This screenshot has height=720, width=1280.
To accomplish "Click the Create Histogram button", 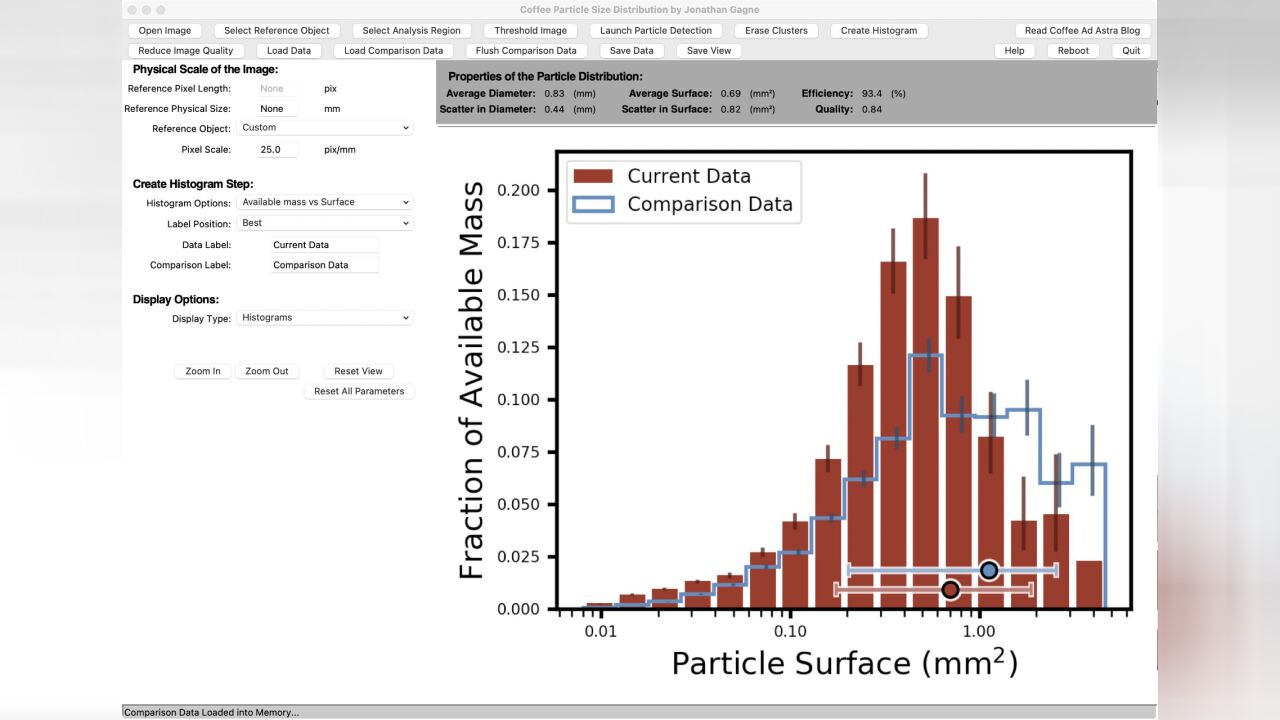I will click(879, 30).
